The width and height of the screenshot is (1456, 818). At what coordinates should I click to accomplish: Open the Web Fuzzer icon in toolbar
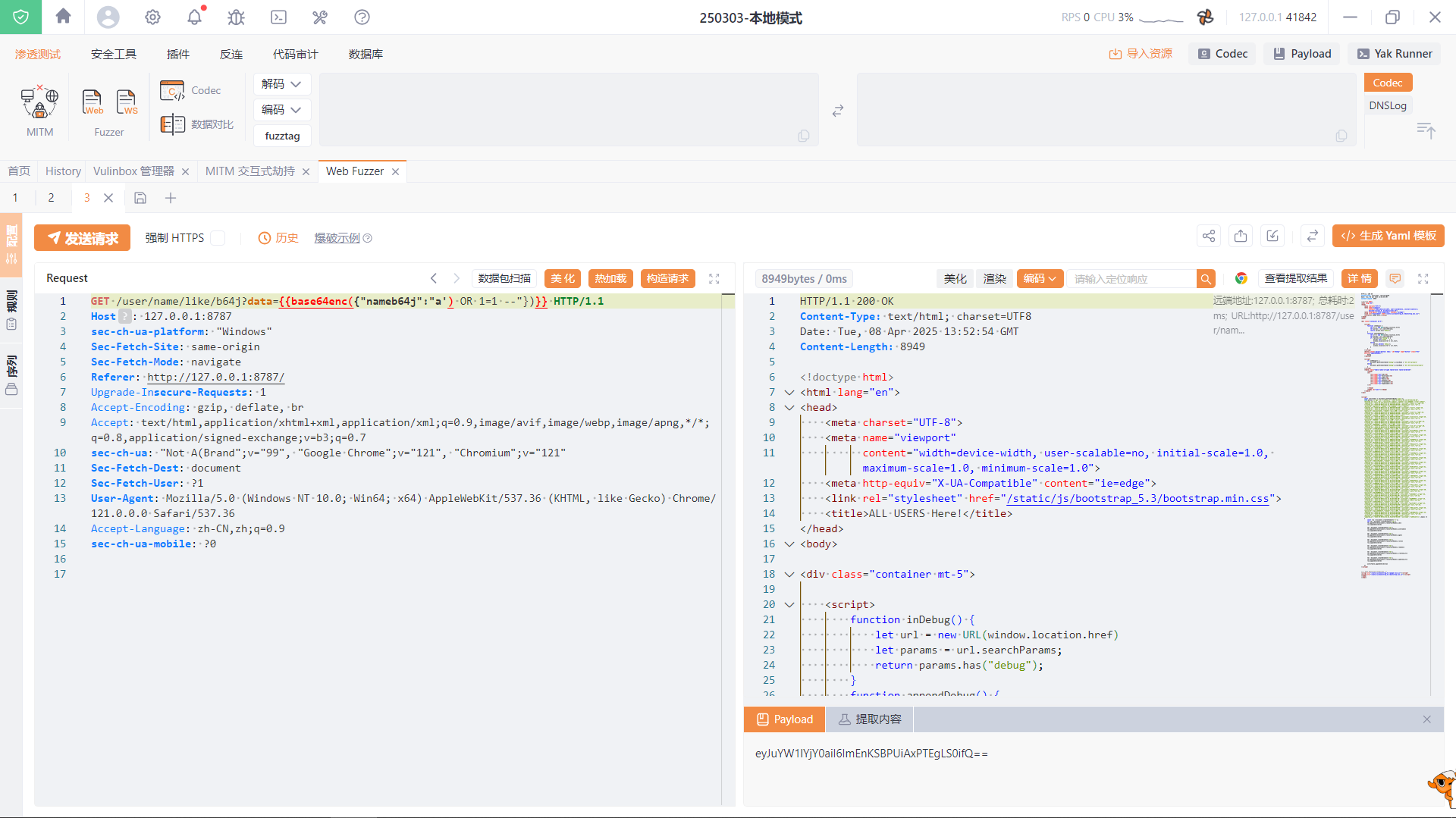(93, 102)
